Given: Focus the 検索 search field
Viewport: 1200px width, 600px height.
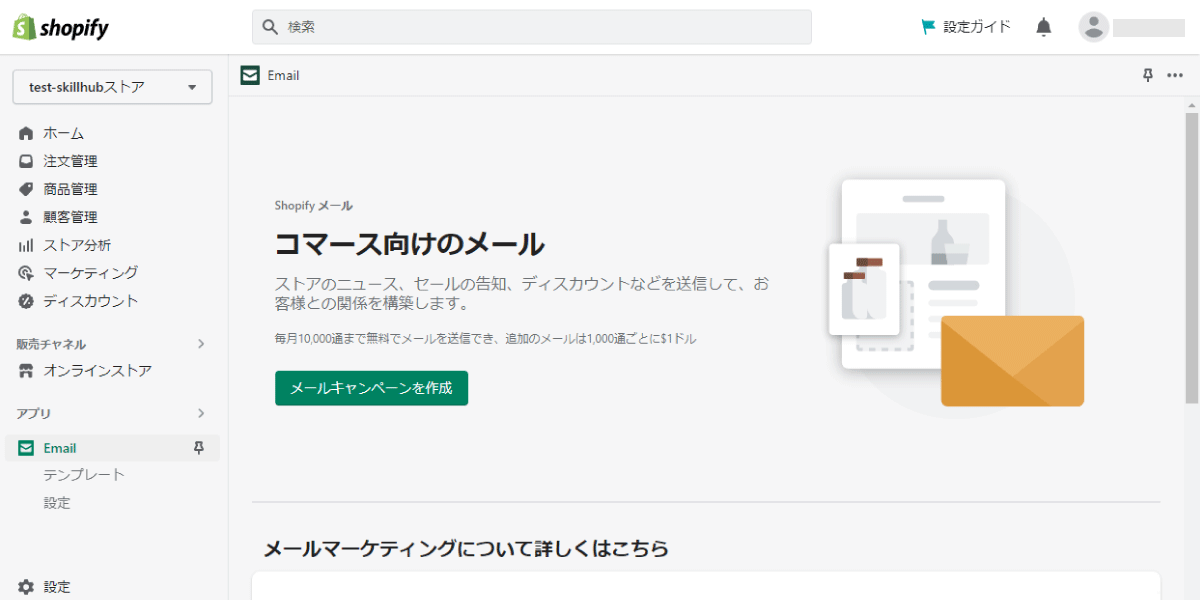Looking at the screenshot, I should pyautogui.click(x=531, y=27).
